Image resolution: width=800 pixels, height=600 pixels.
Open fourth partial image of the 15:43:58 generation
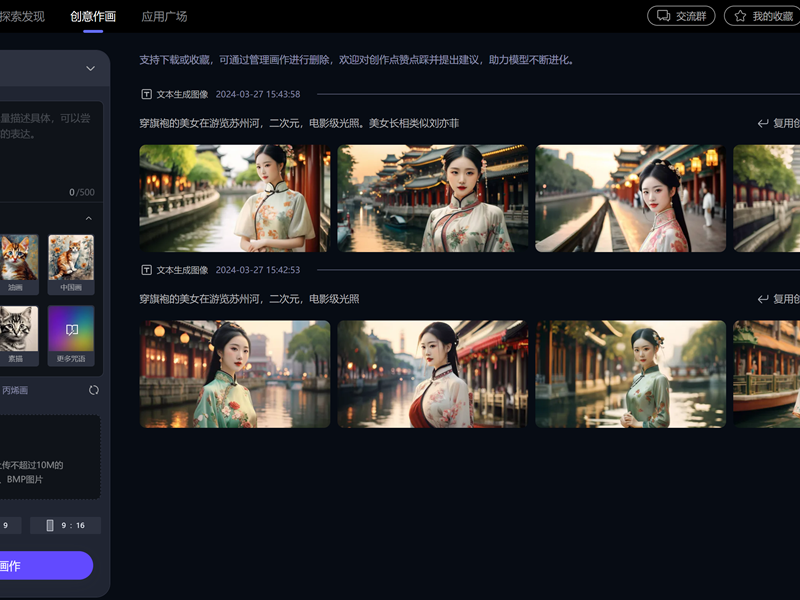point(767,198)
